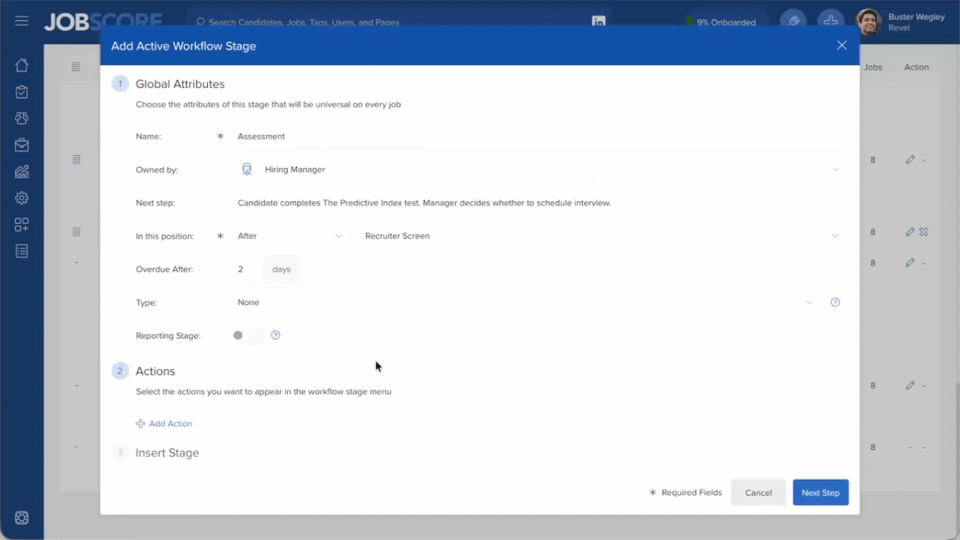
Task: Toggle the Reporting Stage switch
Action: tap(247, 335)
